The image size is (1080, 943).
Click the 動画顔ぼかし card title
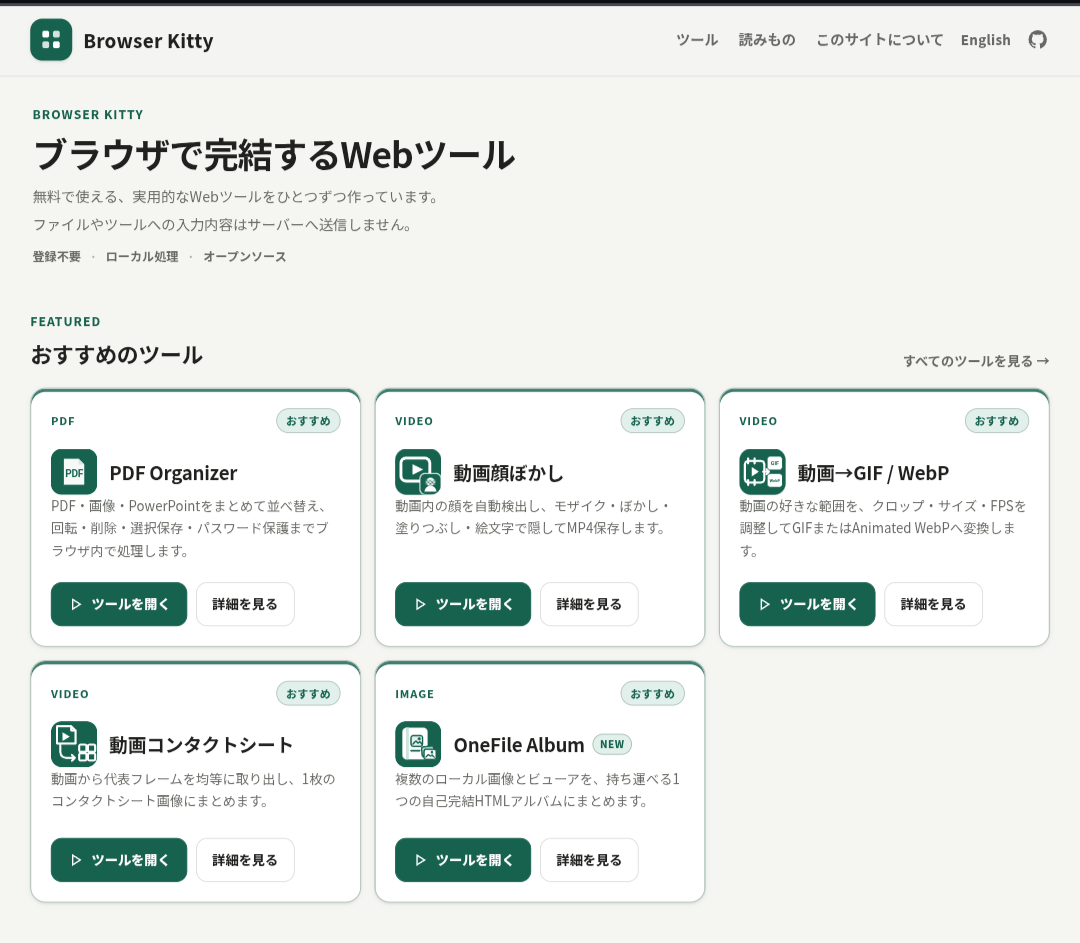coord(508,473)
